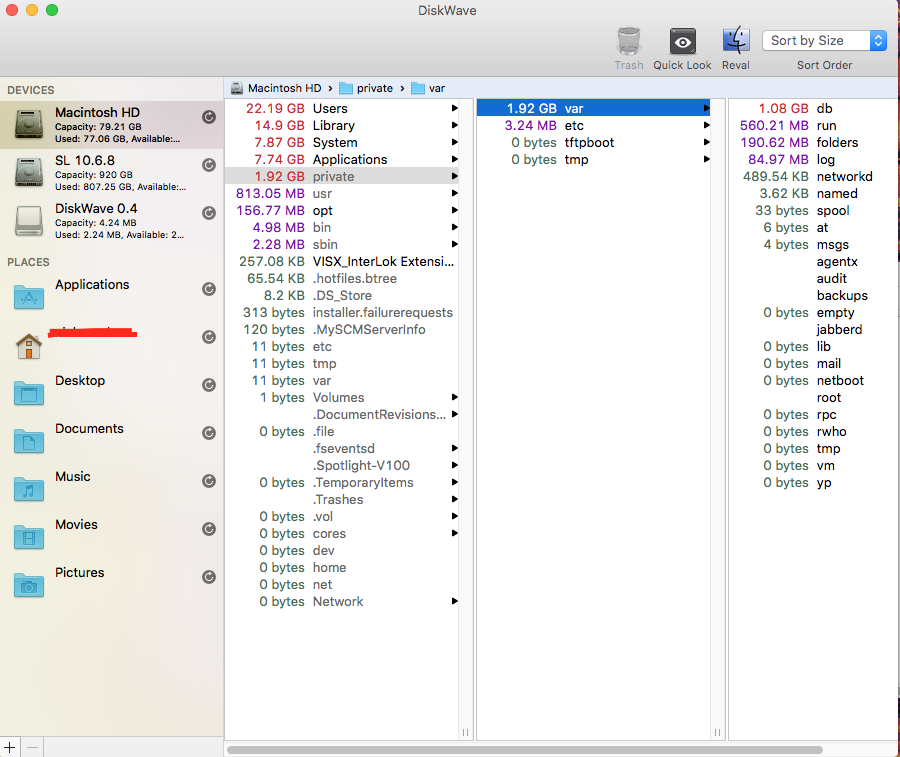Screen dimensions: 900x757
Task: Refresh the Music place
Action: tap(209, 481)
